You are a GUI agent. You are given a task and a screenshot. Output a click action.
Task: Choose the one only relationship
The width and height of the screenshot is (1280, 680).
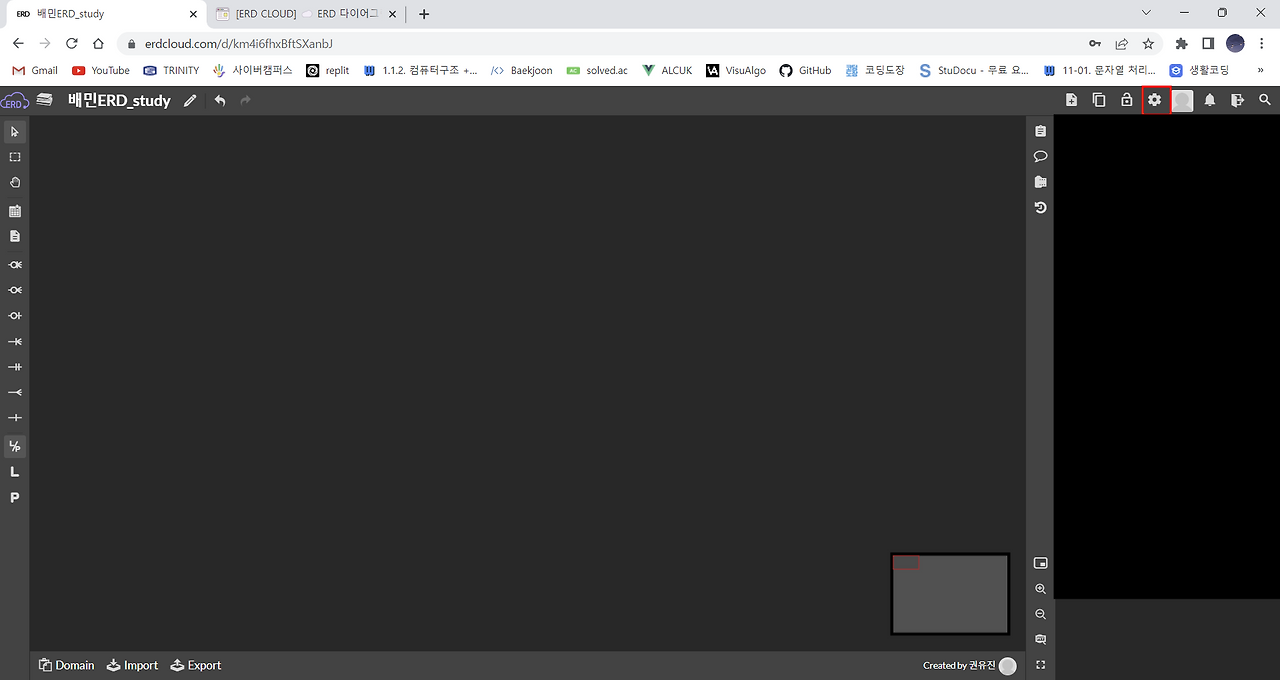point(15,367)
